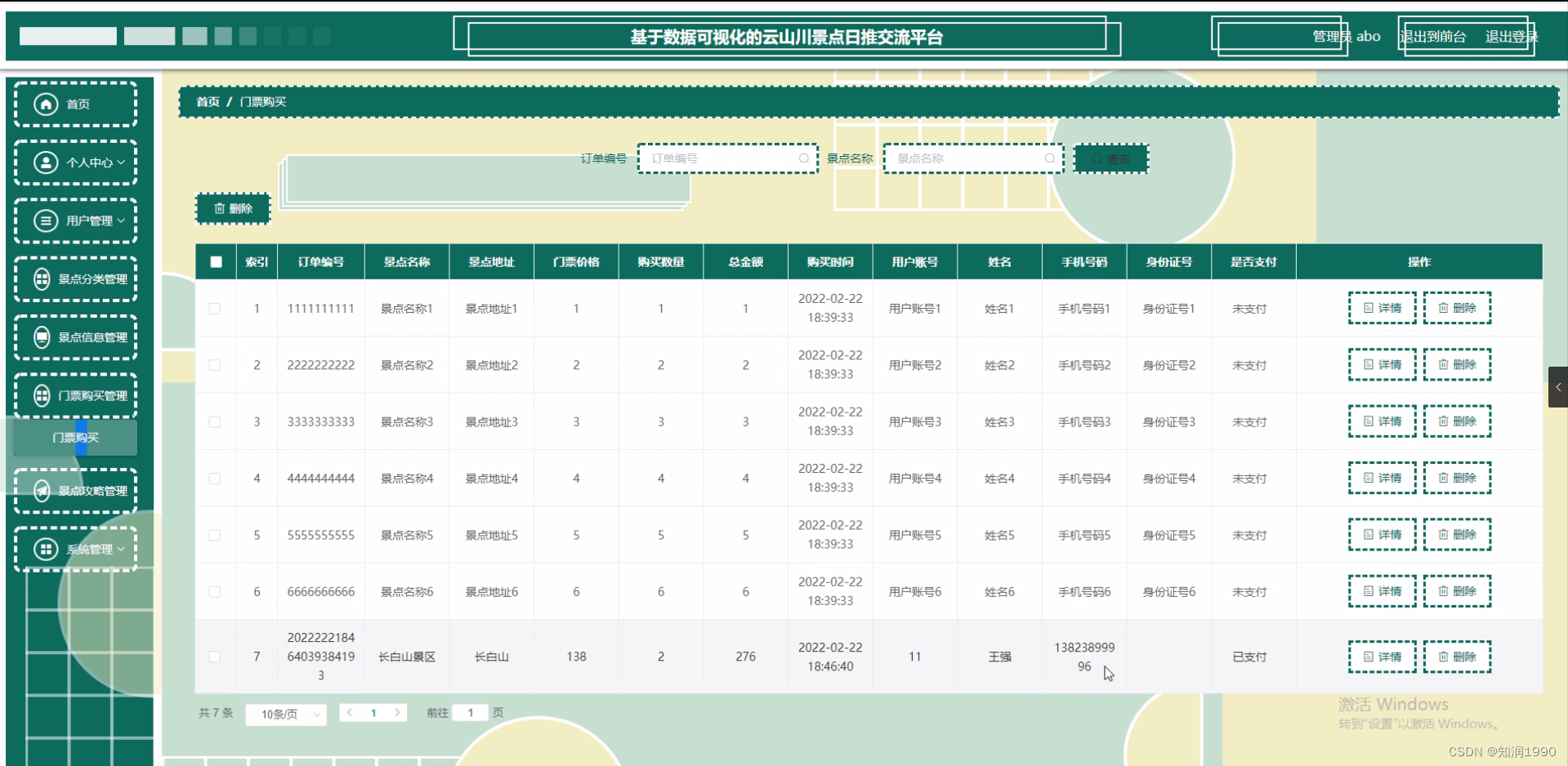
Task: Click page number 1 in pagination
Action: pos(373,713)
